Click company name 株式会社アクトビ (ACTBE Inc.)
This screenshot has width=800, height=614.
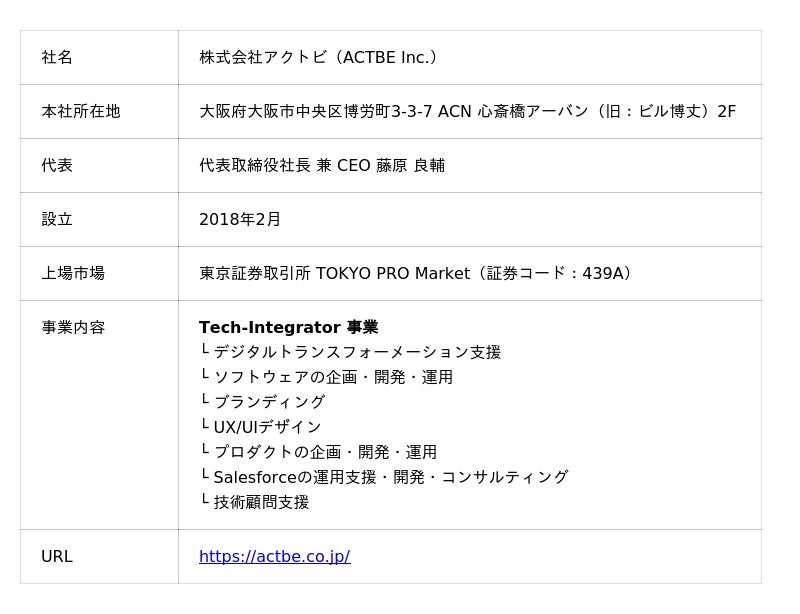[x=319, y=58]
